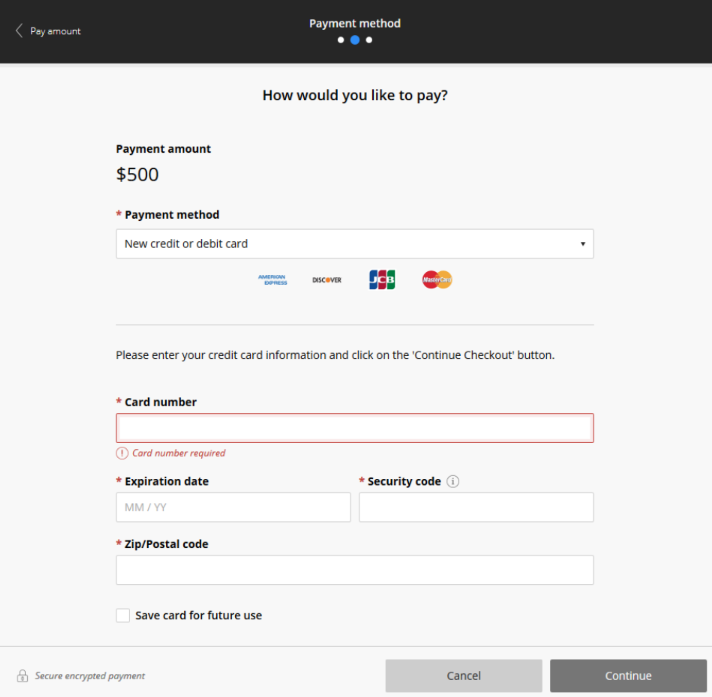Click the JCB card logo
This screenshot has height=697, width=712.
382,280
